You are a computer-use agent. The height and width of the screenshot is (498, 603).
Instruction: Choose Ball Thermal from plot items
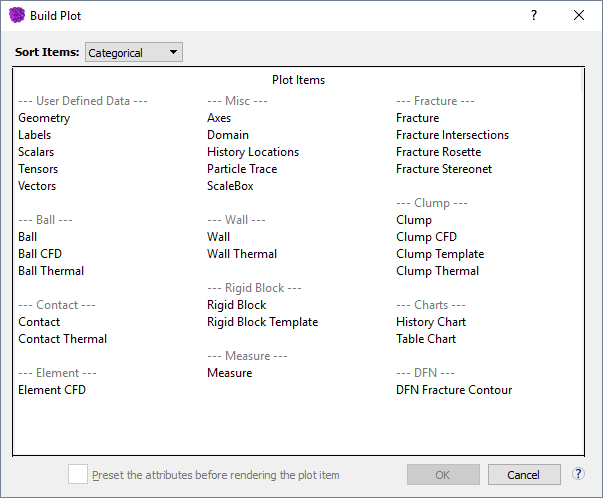point(51,271)
